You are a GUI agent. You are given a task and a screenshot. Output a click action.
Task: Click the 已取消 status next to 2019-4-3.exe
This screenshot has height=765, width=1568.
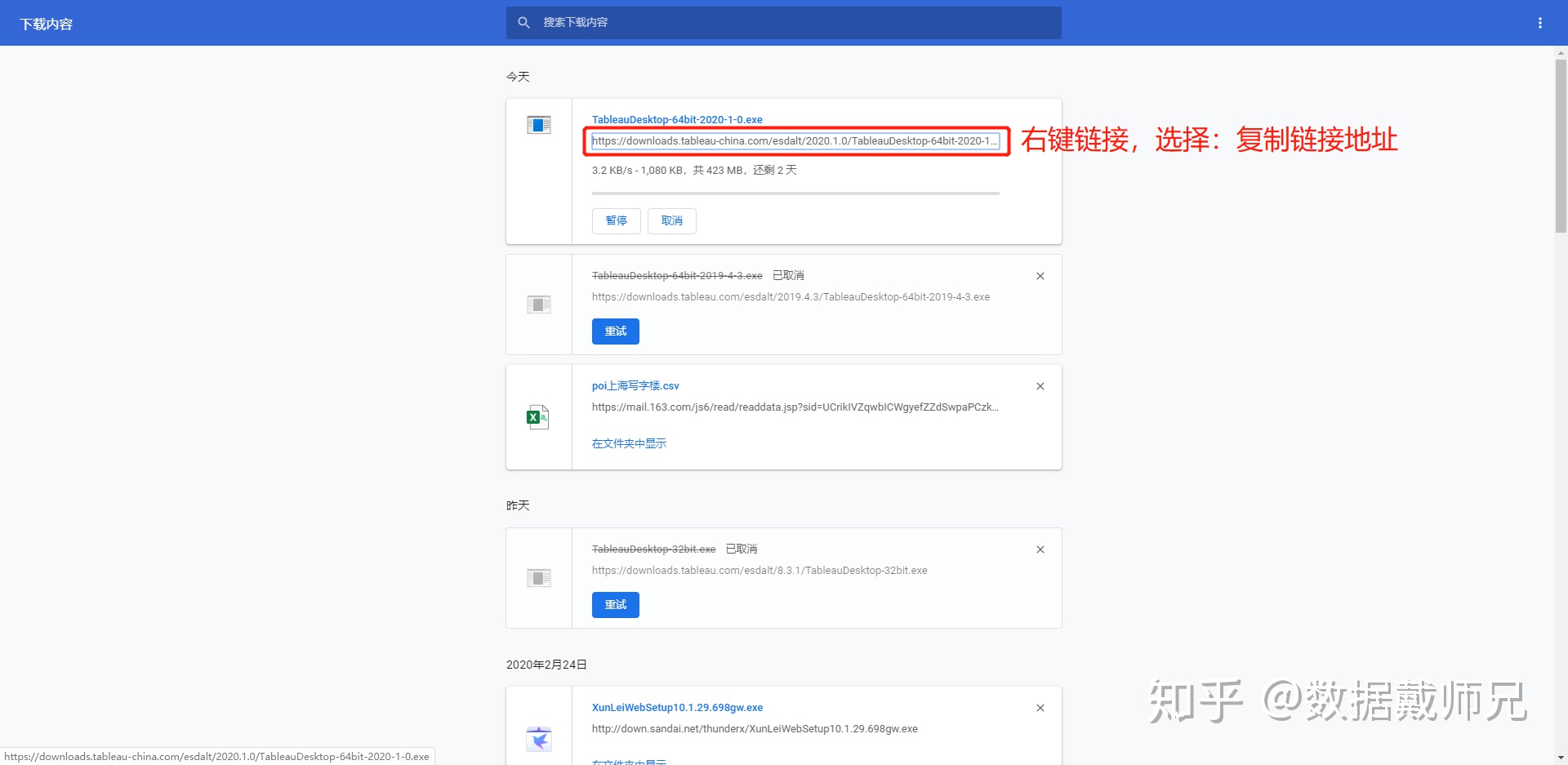(788, 276)
